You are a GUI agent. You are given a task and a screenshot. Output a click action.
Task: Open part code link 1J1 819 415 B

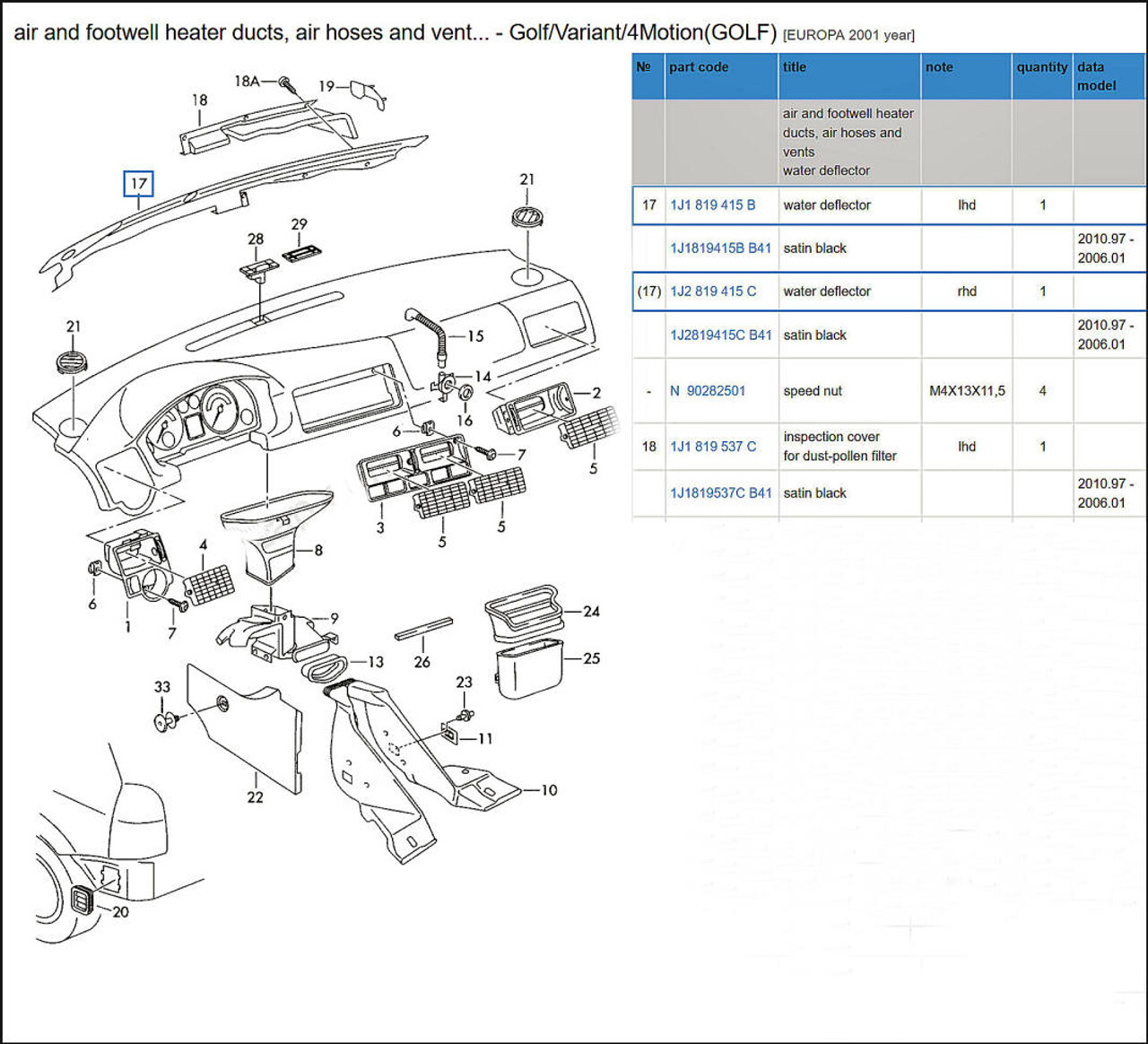(x=712, y=205)
